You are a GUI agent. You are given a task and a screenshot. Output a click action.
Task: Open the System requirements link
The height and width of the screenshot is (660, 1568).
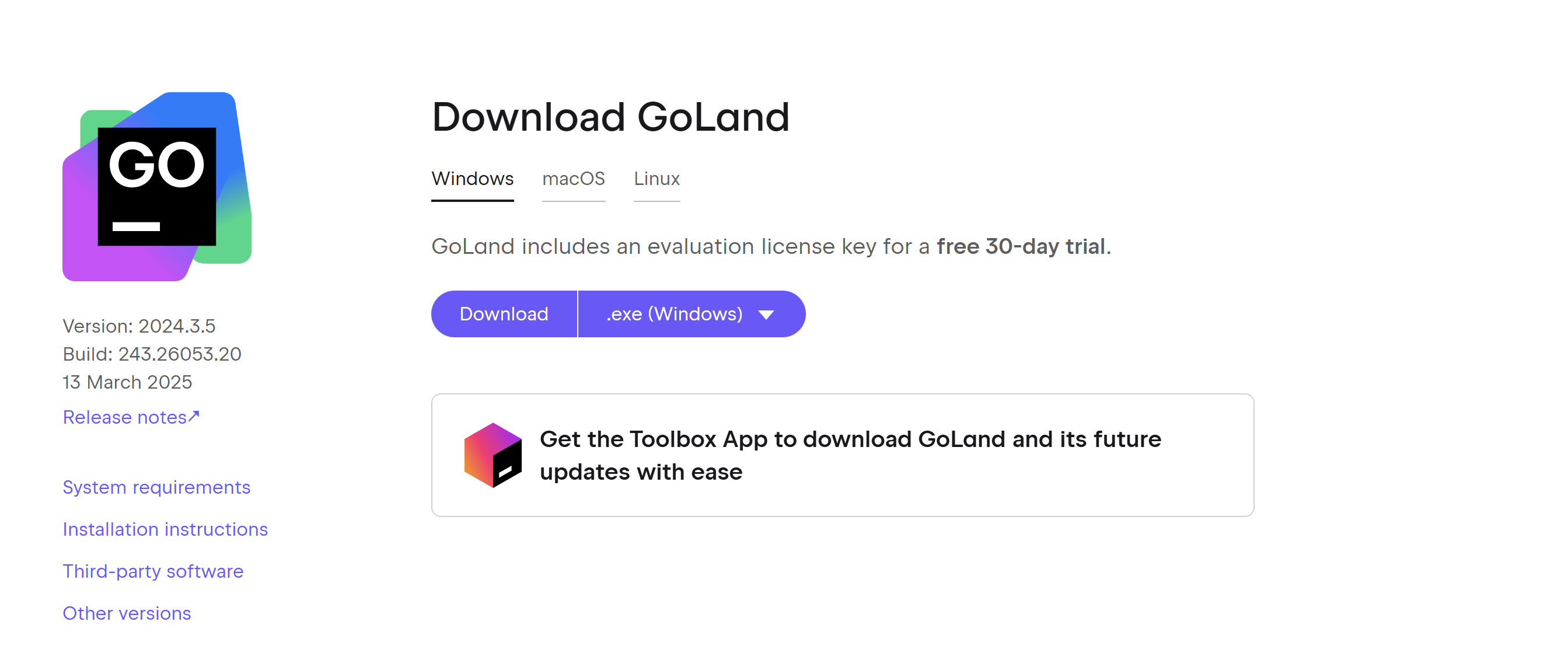[156, 487]
